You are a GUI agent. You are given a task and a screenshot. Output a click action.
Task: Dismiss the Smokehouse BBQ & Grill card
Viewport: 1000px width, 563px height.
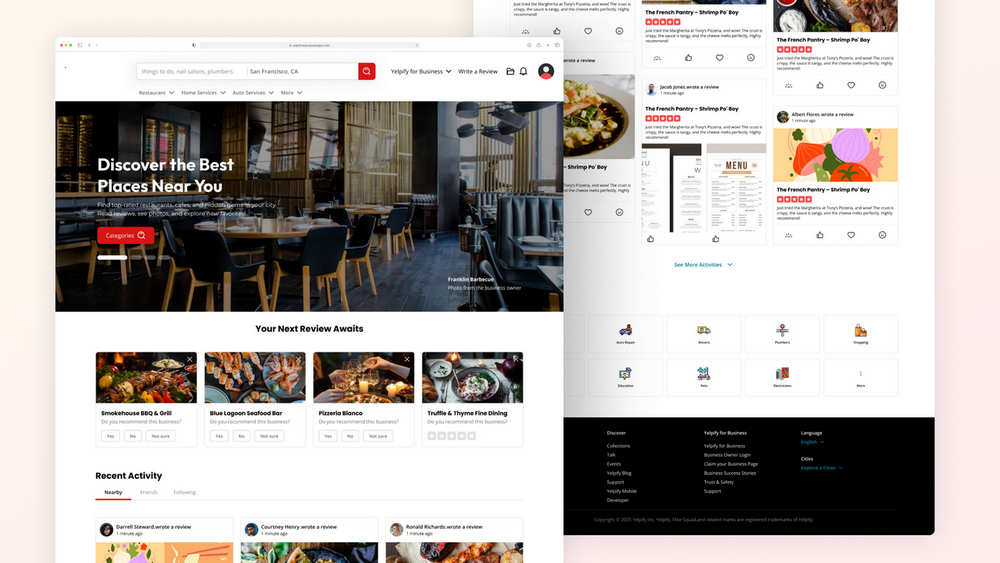(x=189, y=360)
